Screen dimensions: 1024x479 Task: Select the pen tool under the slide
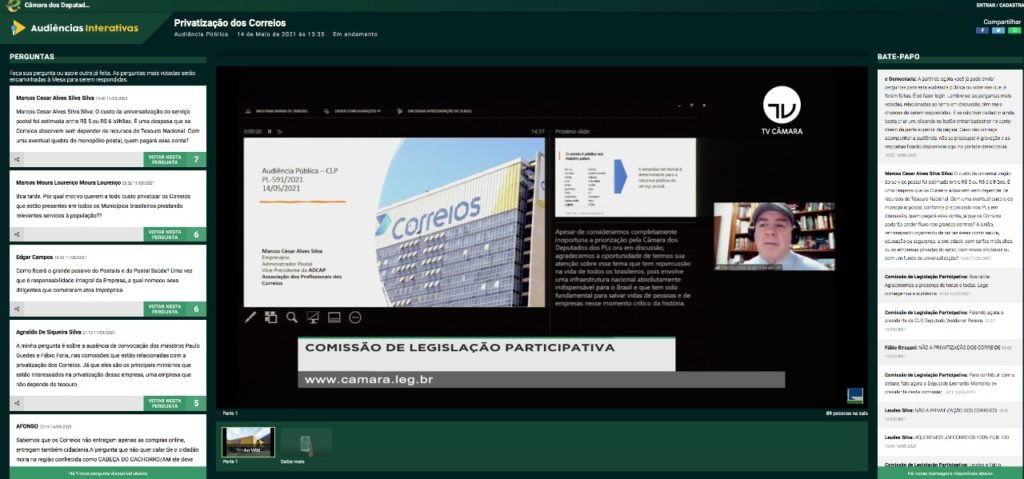coord(251,317)
